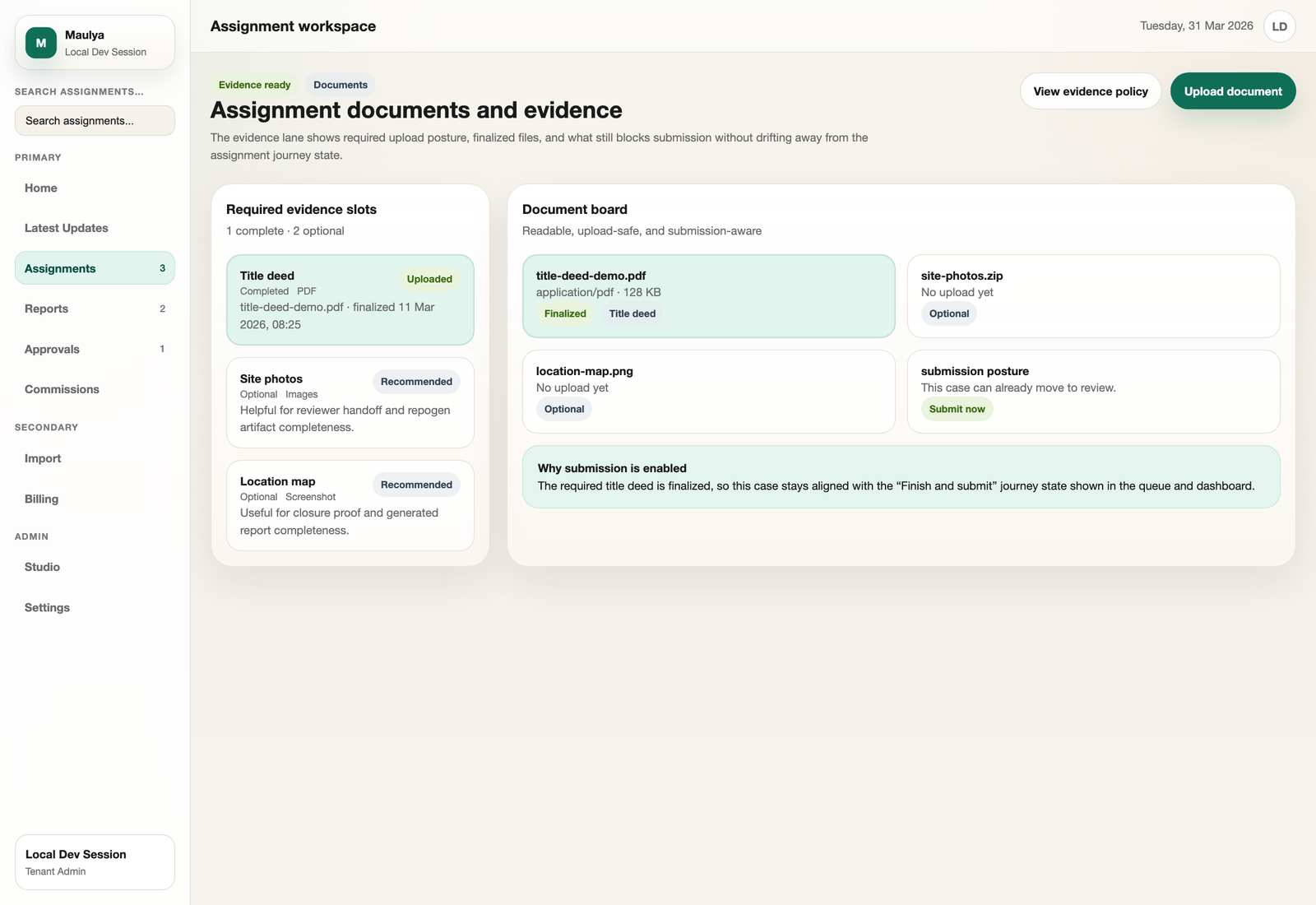Open the Studio admin page
The width and height of the screenshot is (1316, 905).
click(41, 567)
